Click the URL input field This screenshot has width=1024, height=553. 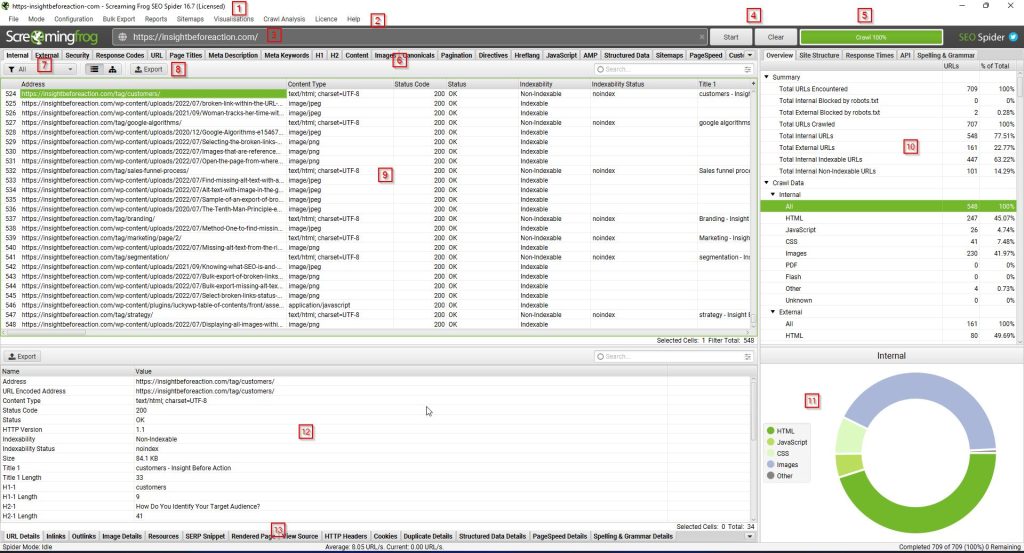point(411,37)
